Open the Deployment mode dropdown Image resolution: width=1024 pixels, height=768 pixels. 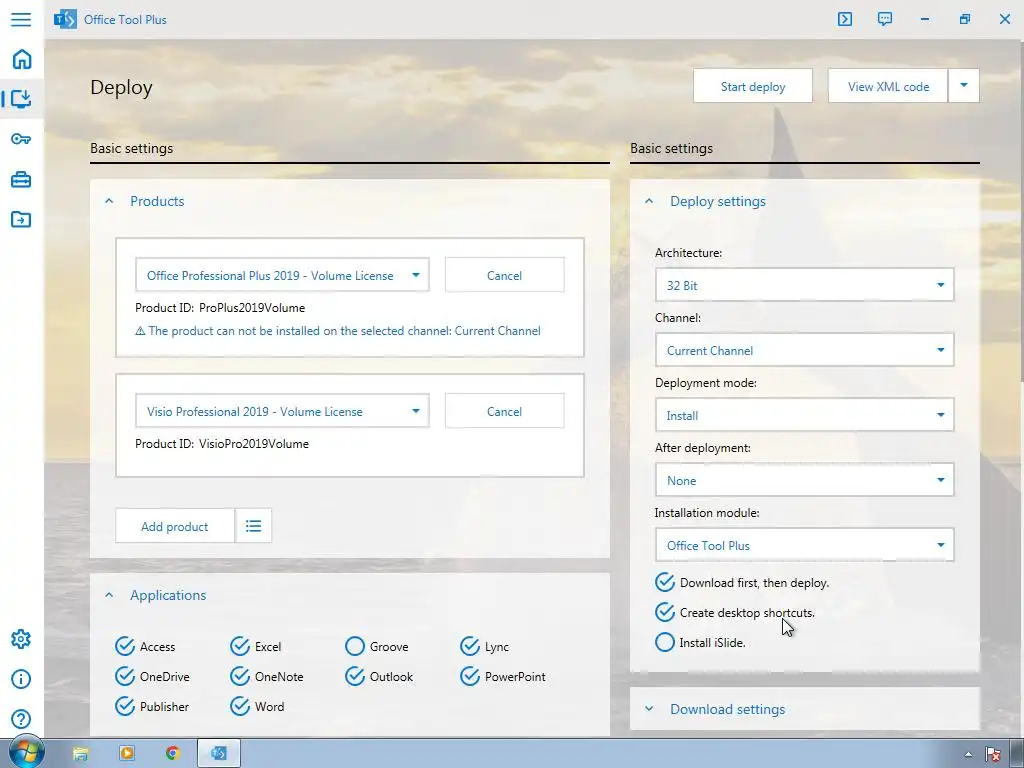804,415
